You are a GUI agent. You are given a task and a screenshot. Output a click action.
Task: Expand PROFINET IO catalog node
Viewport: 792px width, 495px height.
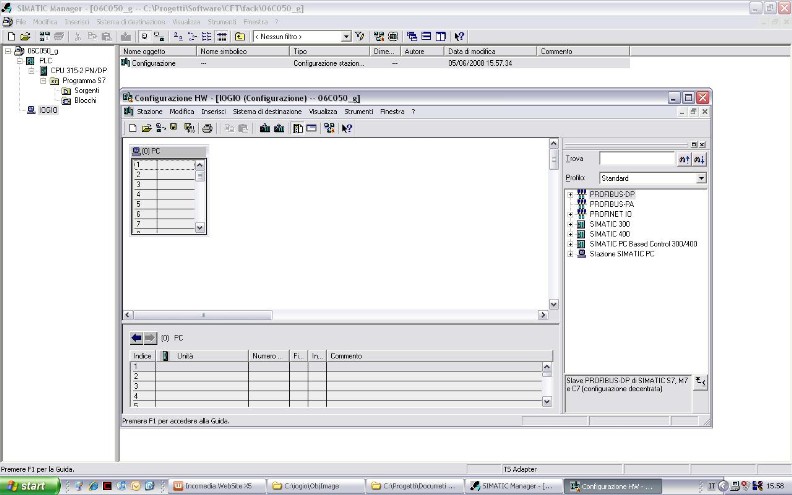click(570, 214)
